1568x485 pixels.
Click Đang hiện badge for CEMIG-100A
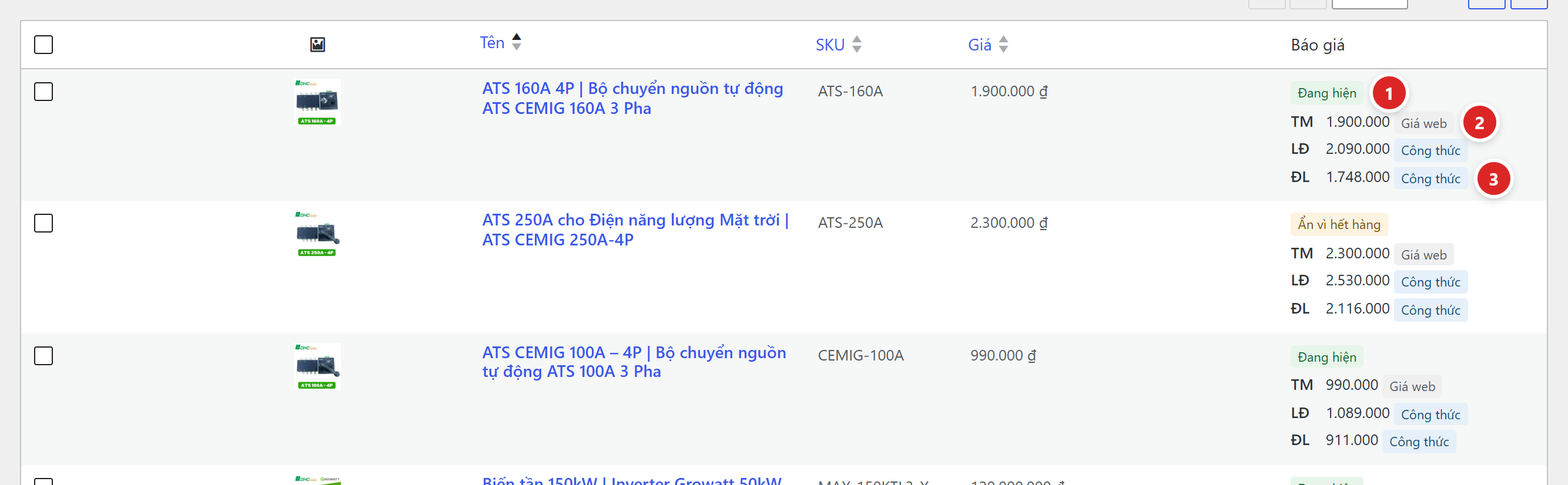[x=1326, y=357]
